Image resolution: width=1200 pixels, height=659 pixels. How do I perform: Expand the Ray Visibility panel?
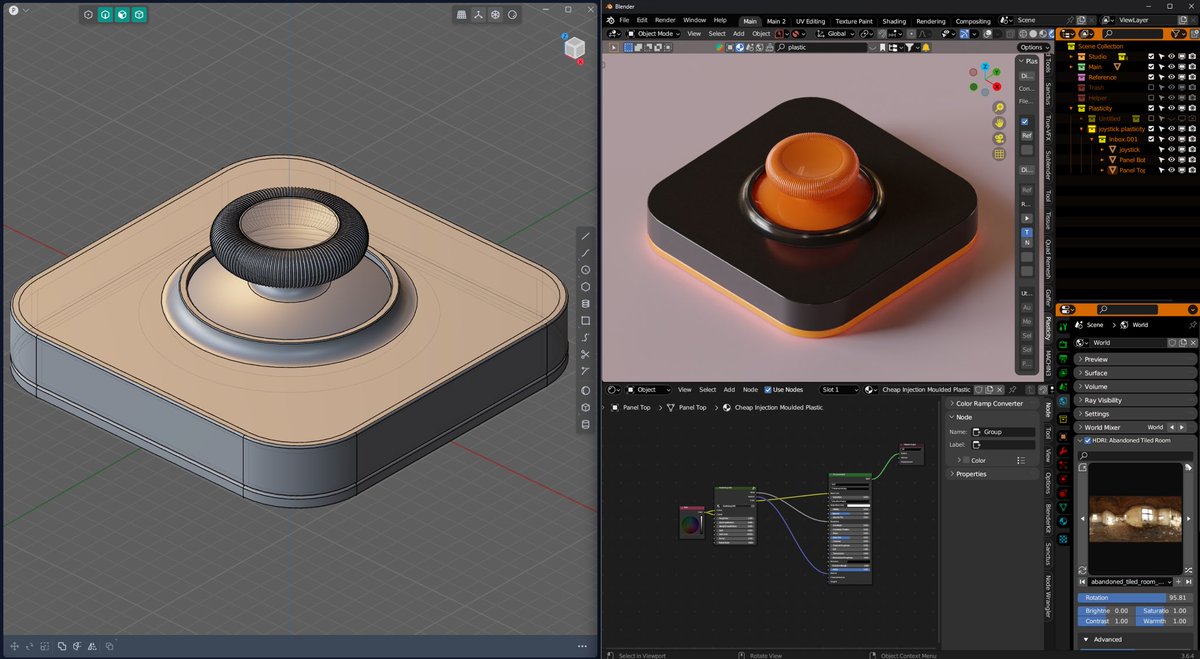click(x=1136, y=400)
